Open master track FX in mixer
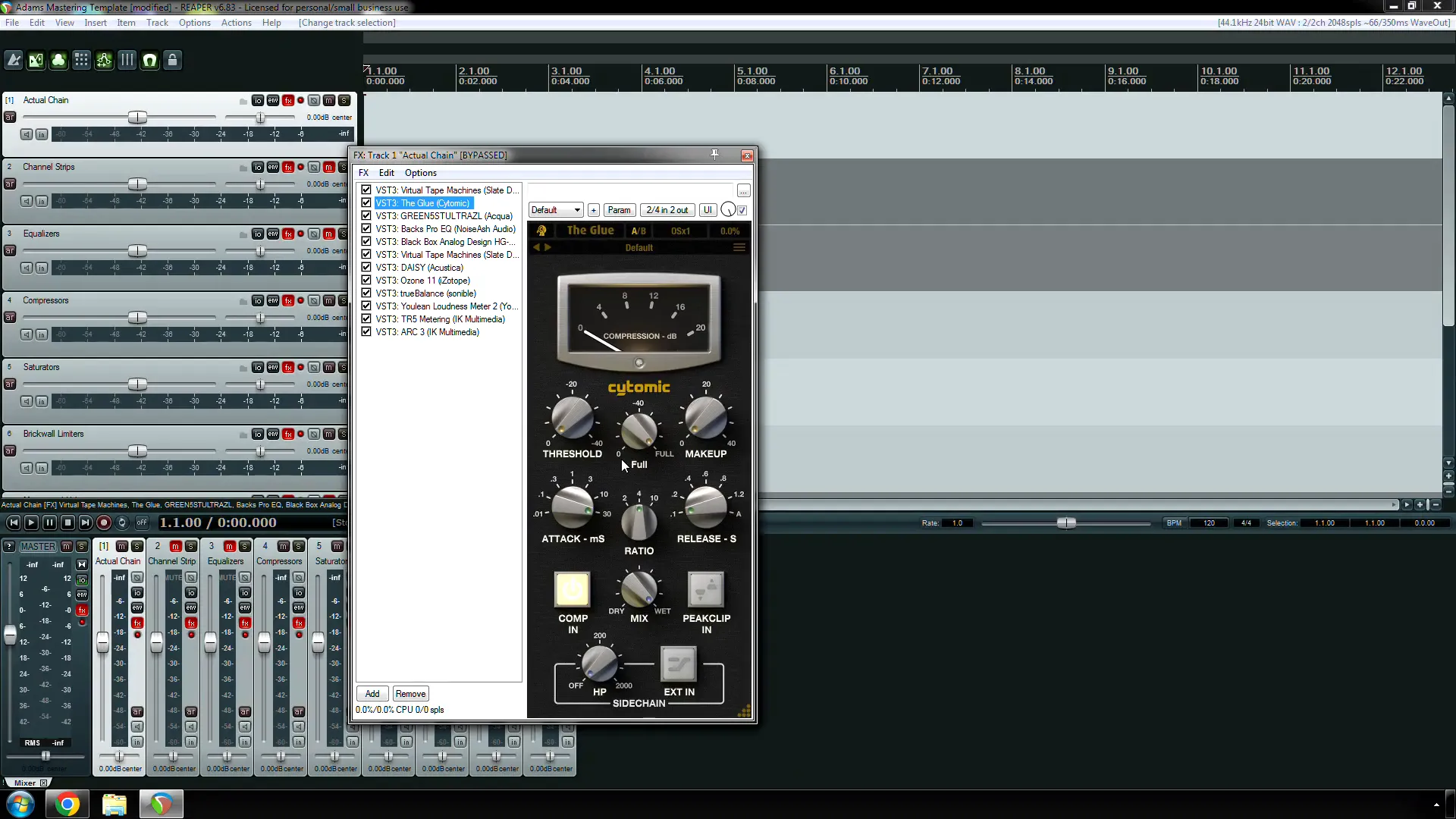 82,610
